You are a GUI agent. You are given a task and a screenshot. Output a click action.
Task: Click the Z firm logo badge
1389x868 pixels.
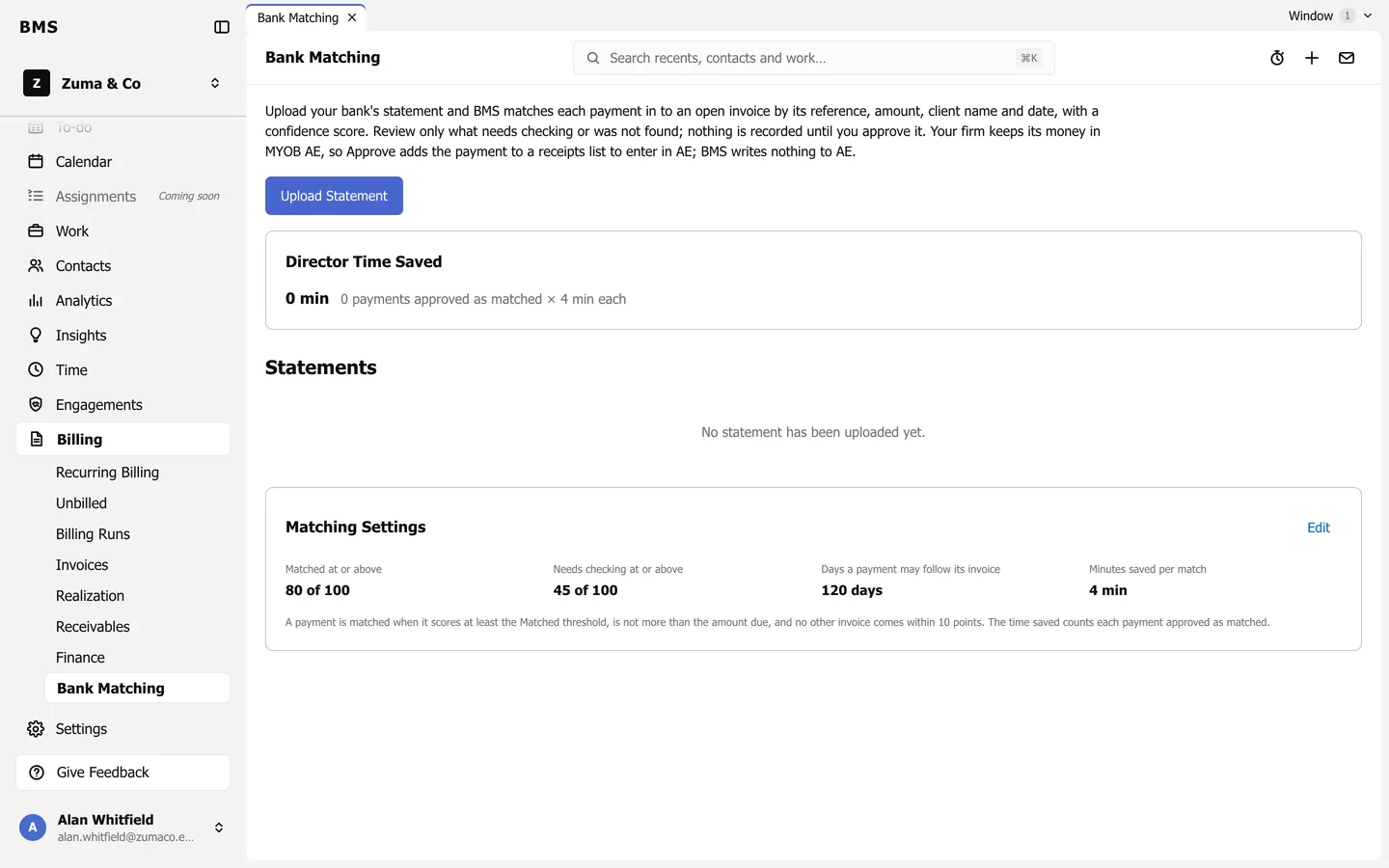coord(37,84)
